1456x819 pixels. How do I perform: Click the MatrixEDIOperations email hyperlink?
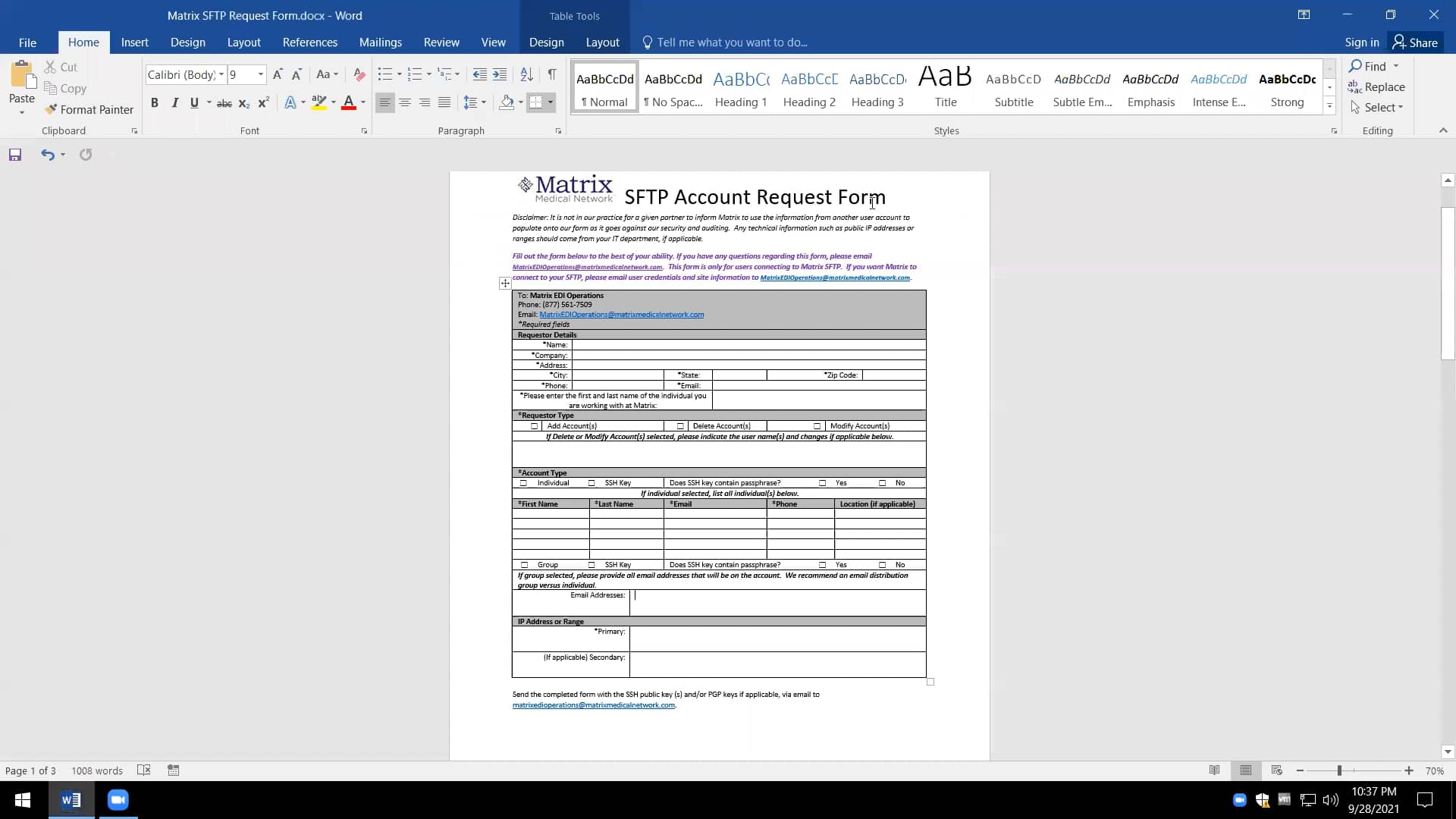pos(620,314)
